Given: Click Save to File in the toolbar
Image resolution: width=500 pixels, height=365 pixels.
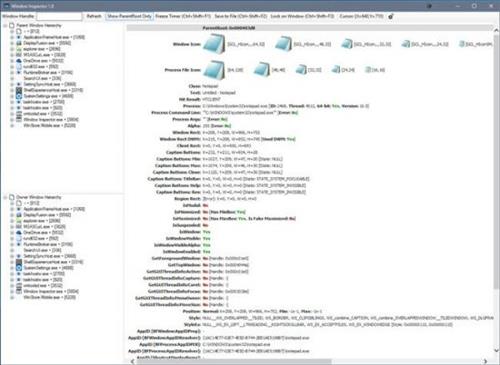Looking at the screenshot, I should [241, 16].
